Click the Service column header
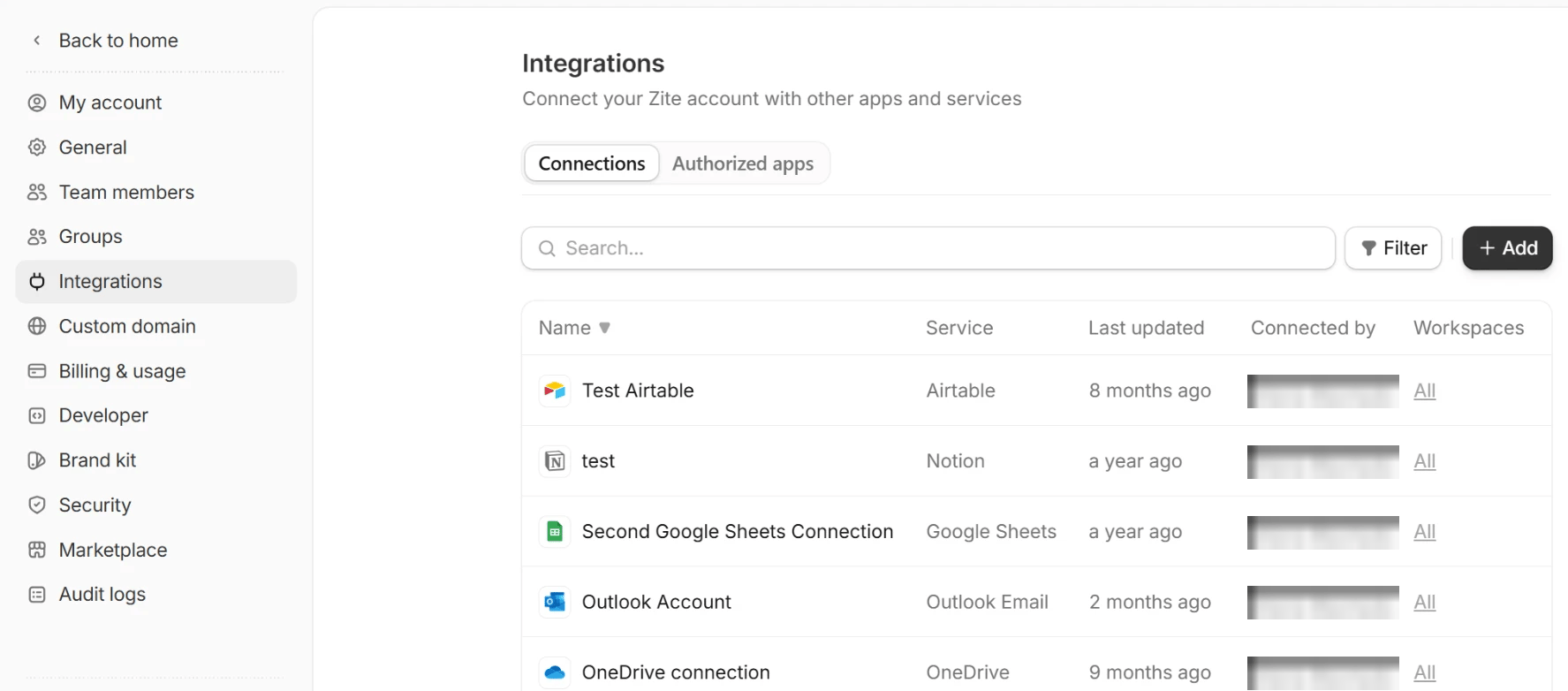Viewport: 1568px width, 691px height. tap(959, 328)
